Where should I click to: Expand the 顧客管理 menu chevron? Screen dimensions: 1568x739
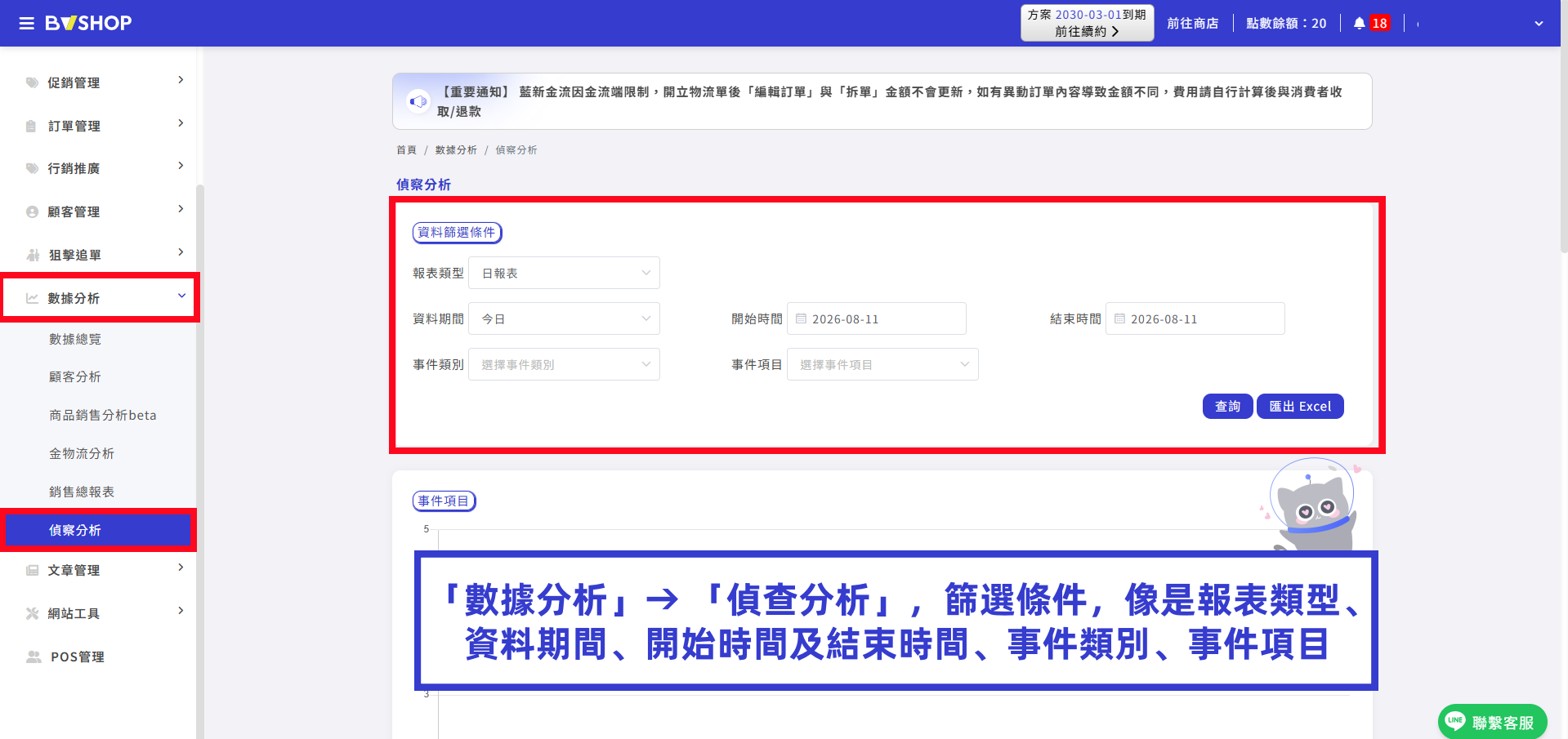[181, 209]
